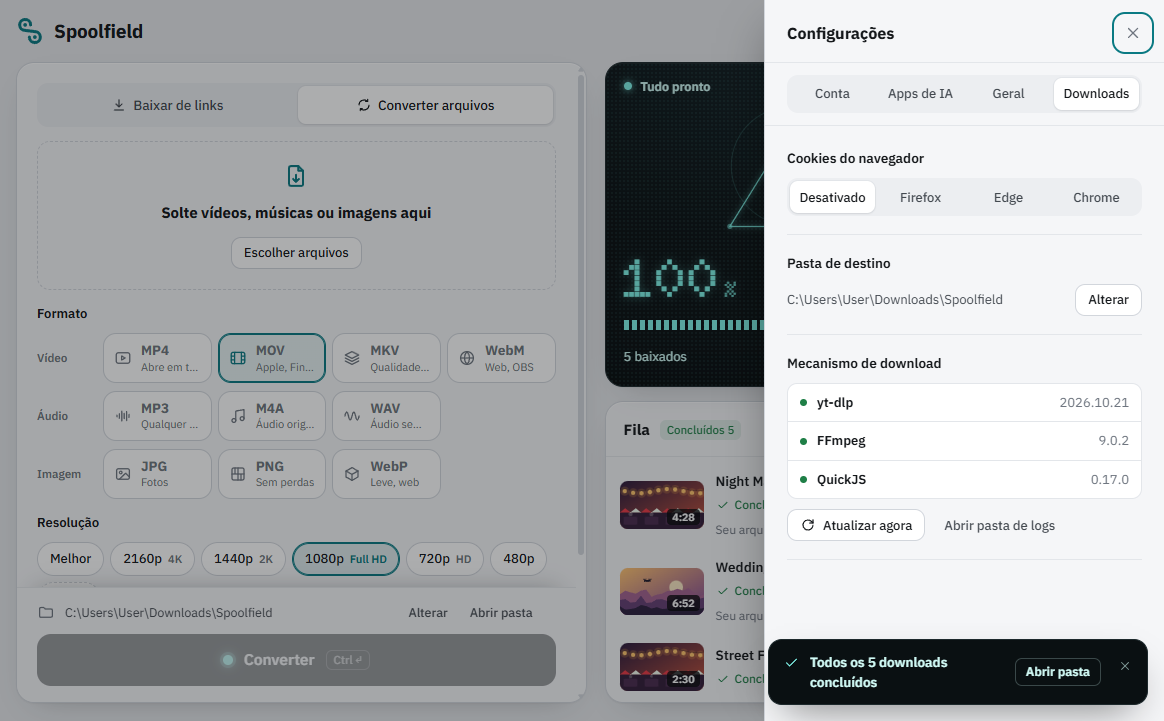Click the Escolher arquivos button

click(296, 253)
